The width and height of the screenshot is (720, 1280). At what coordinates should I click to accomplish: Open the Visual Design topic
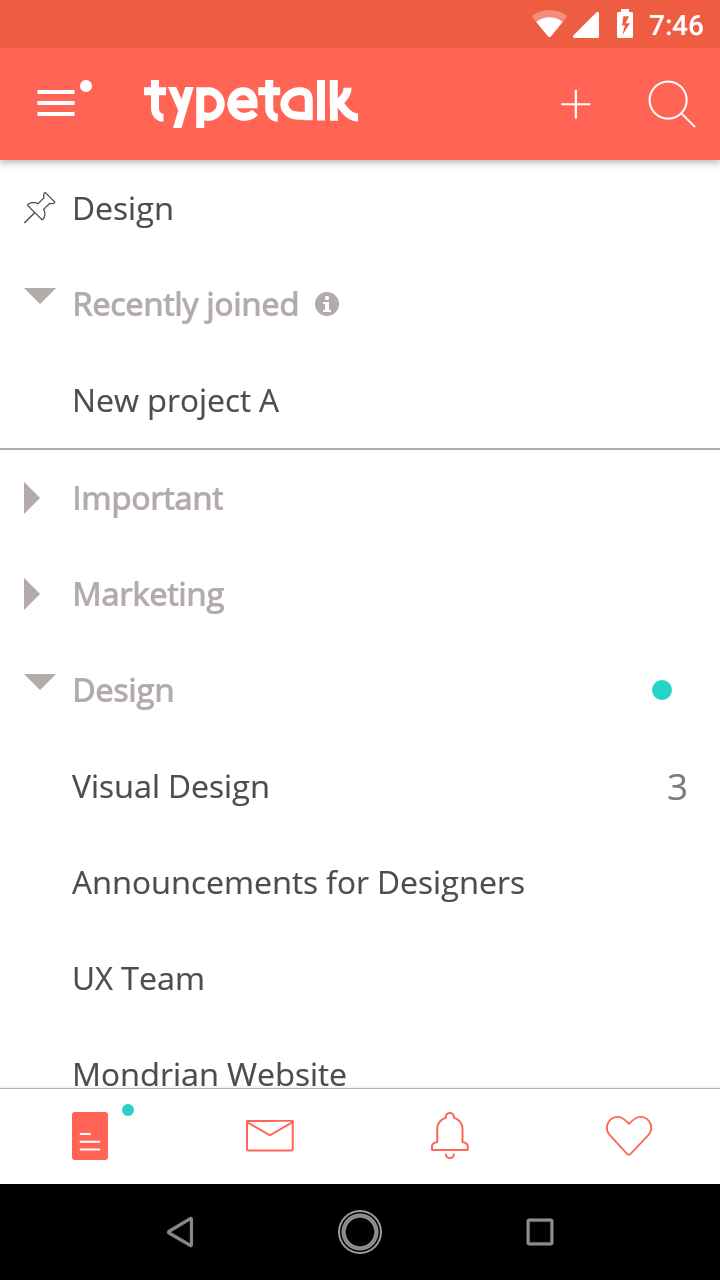(360, 787)
